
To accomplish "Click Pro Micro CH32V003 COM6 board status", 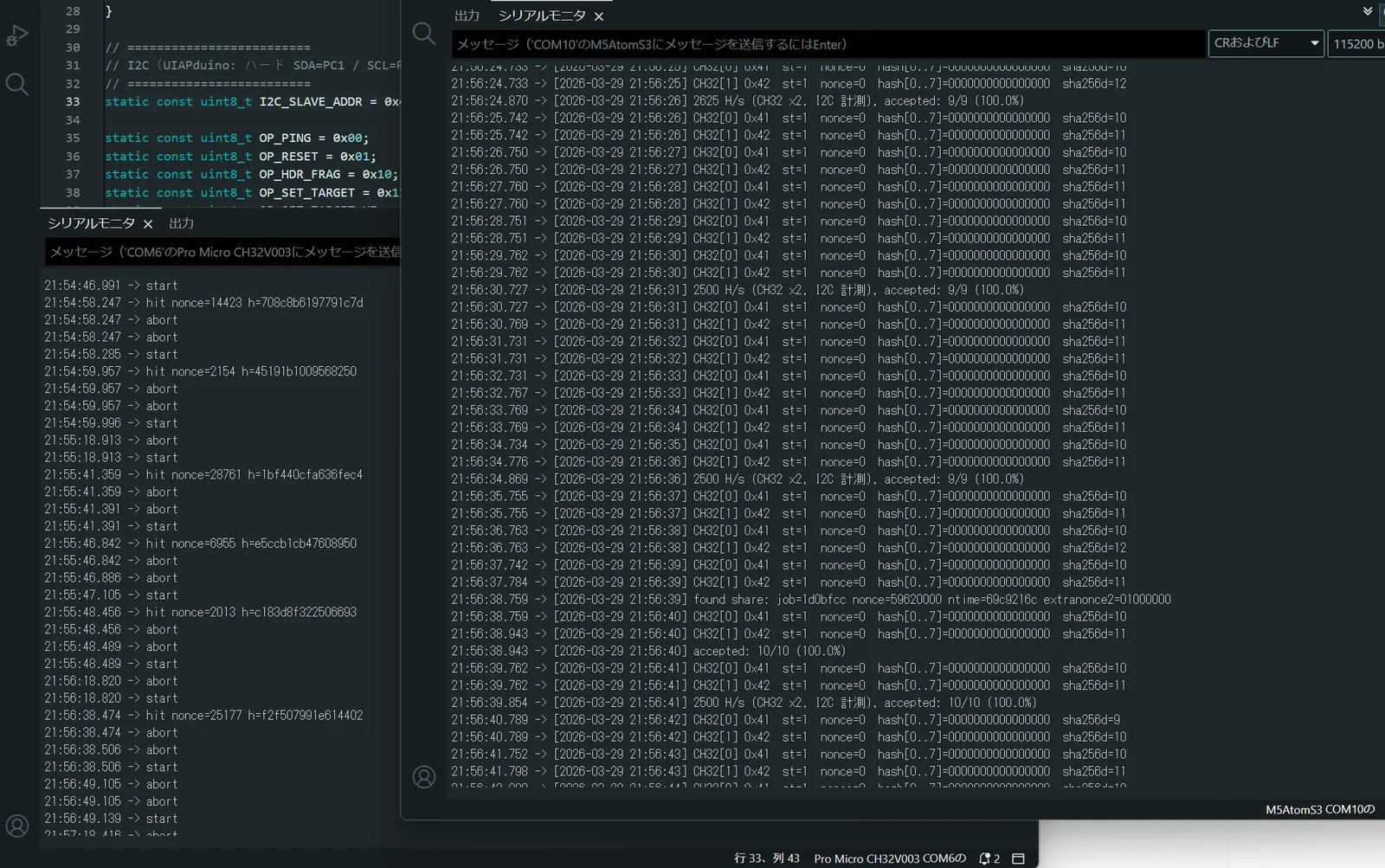I will click(x=889, y=858).
